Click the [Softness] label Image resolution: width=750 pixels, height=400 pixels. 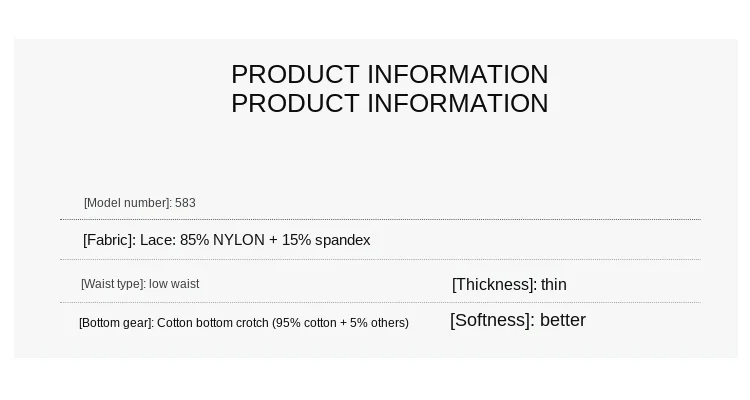click(493, 320)
